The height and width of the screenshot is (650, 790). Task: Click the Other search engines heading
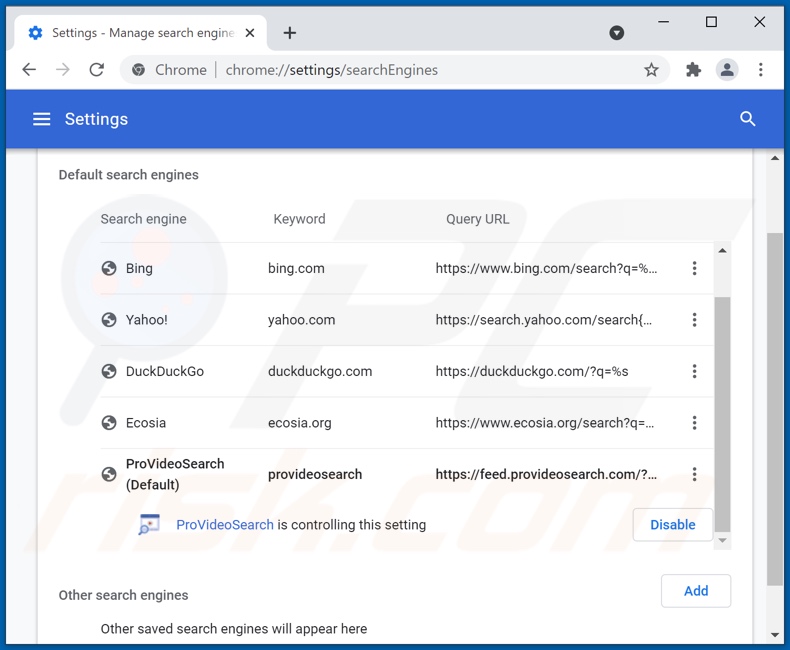(x=123, y=595)
